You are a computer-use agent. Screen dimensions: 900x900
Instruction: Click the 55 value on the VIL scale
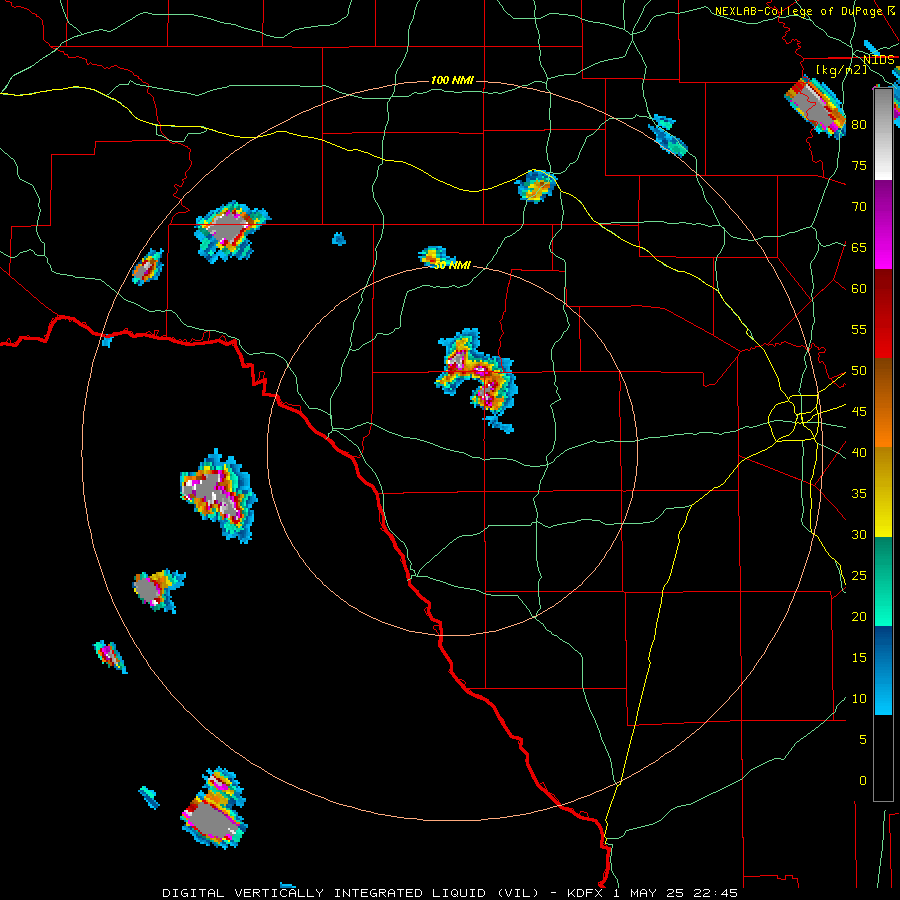(x=859, y=329)
